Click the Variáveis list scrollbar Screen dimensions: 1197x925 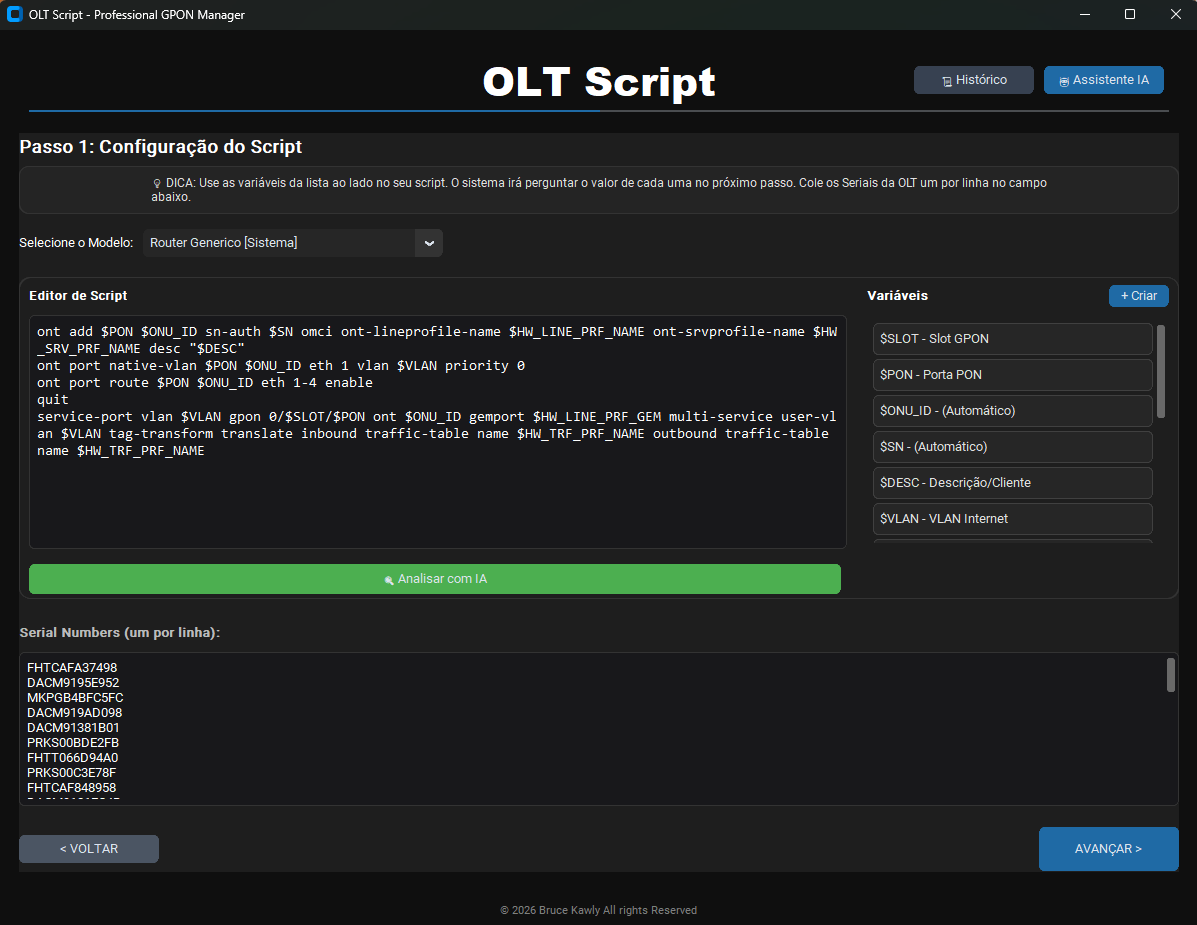tap(1160, 372)
